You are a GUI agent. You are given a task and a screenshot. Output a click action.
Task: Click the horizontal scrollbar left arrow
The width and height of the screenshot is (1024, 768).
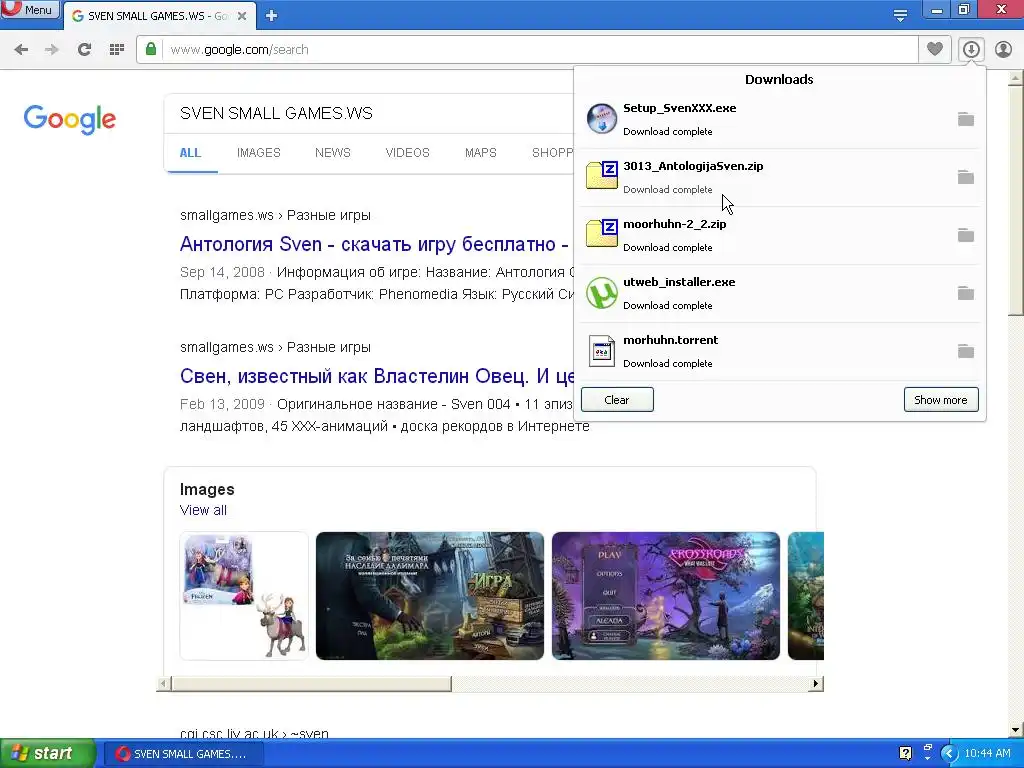(x=164, y=684)
